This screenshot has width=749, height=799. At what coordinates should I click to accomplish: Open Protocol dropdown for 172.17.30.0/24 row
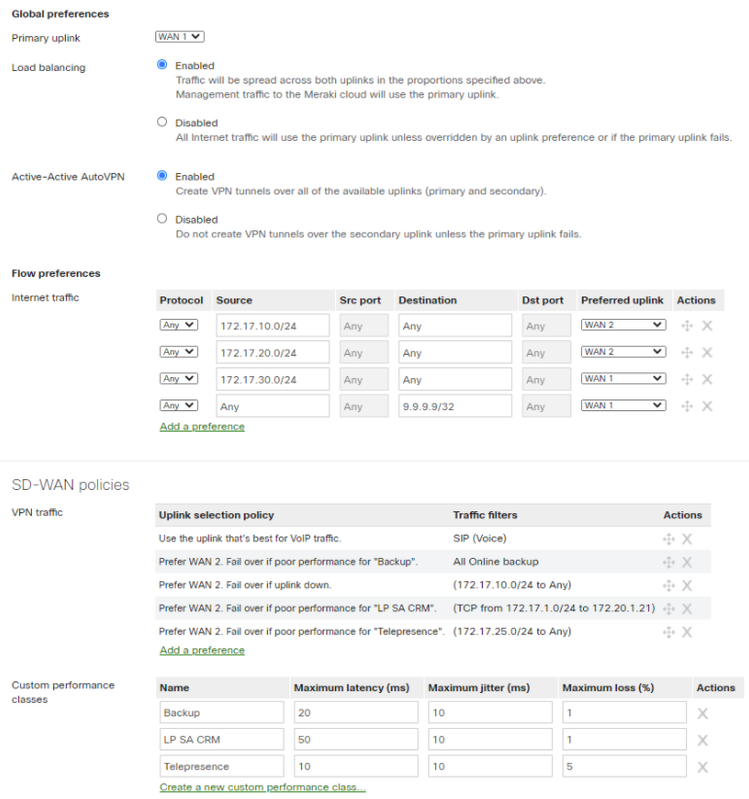tap(179, 379)
